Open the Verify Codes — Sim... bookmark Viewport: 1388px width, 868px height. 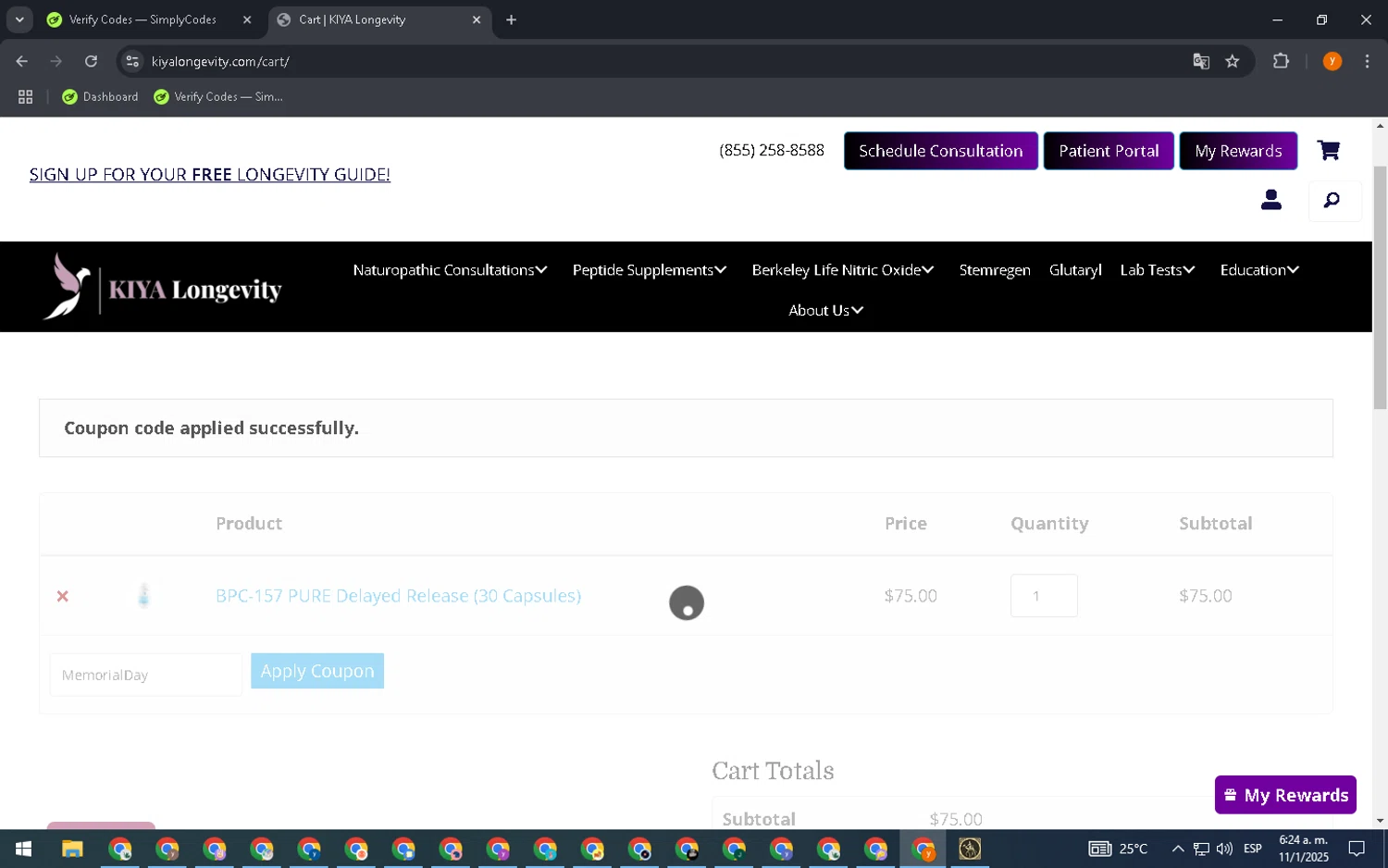218,96
